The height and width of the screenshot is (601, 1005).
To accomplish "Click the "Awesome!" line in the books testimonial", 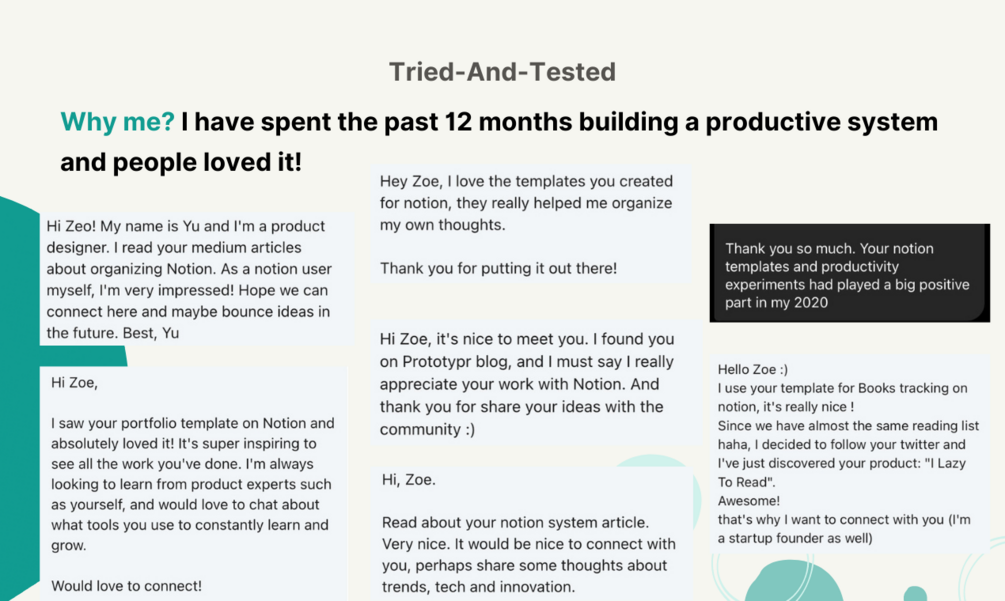I will coord(749,500).
